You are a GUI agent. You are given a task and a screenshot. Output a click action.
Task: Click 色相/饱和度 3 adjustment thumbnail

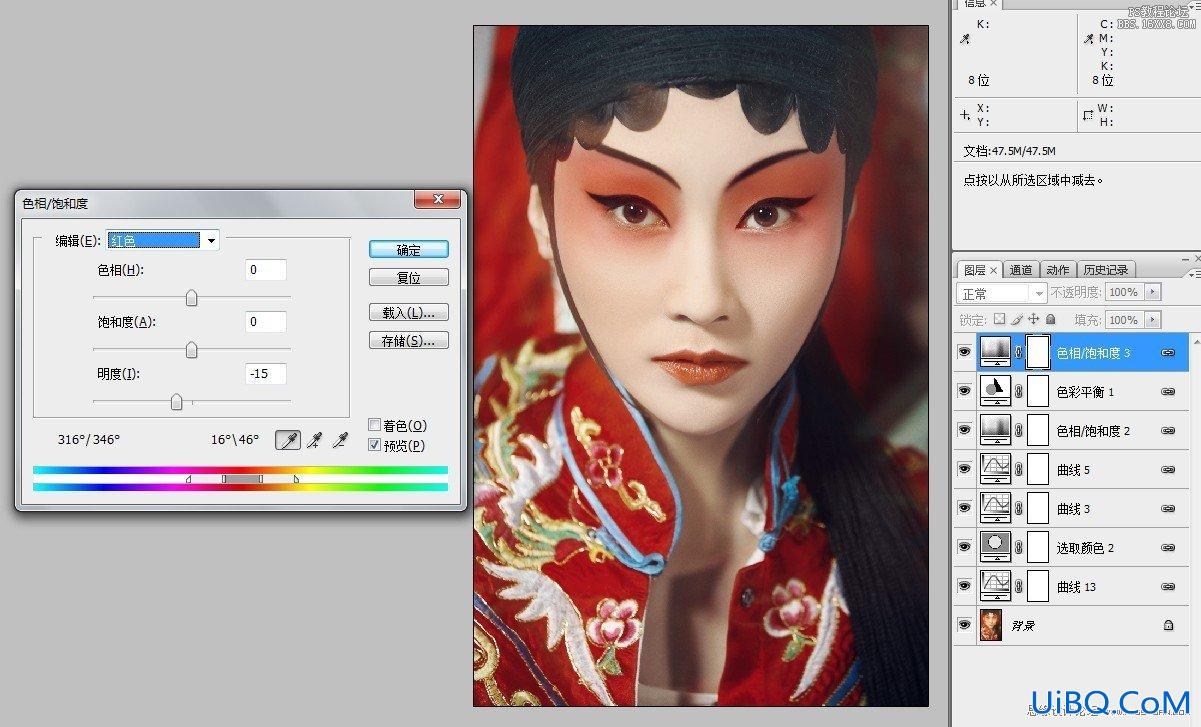click(994, 352)
